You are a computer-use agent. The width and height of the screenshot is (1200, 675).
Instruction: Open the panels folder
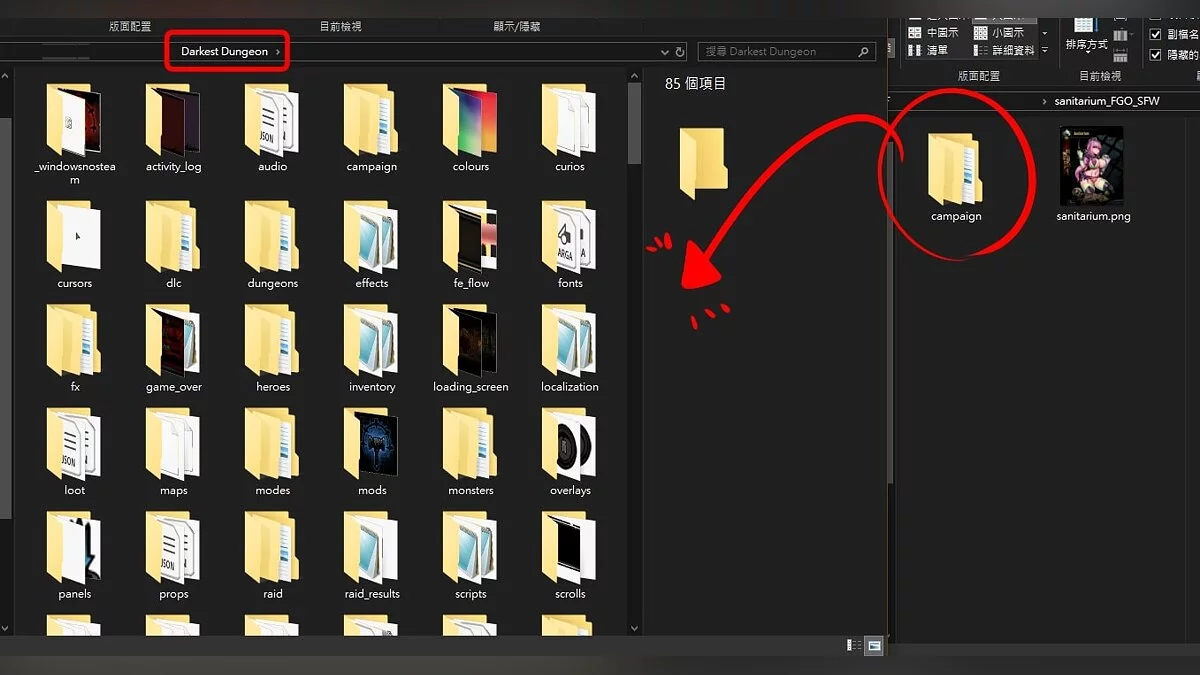click(x=74, y=555)
